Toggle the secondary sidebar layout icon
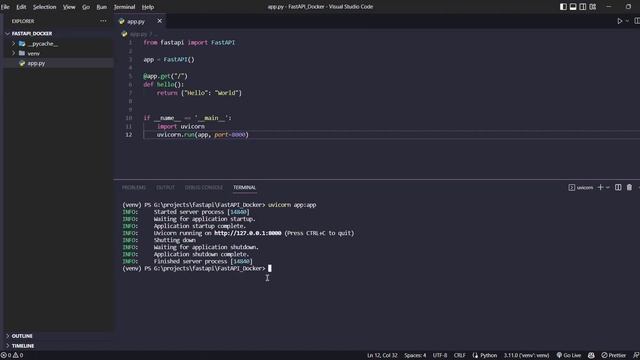640x360 pixels. (x=583, y=7)
